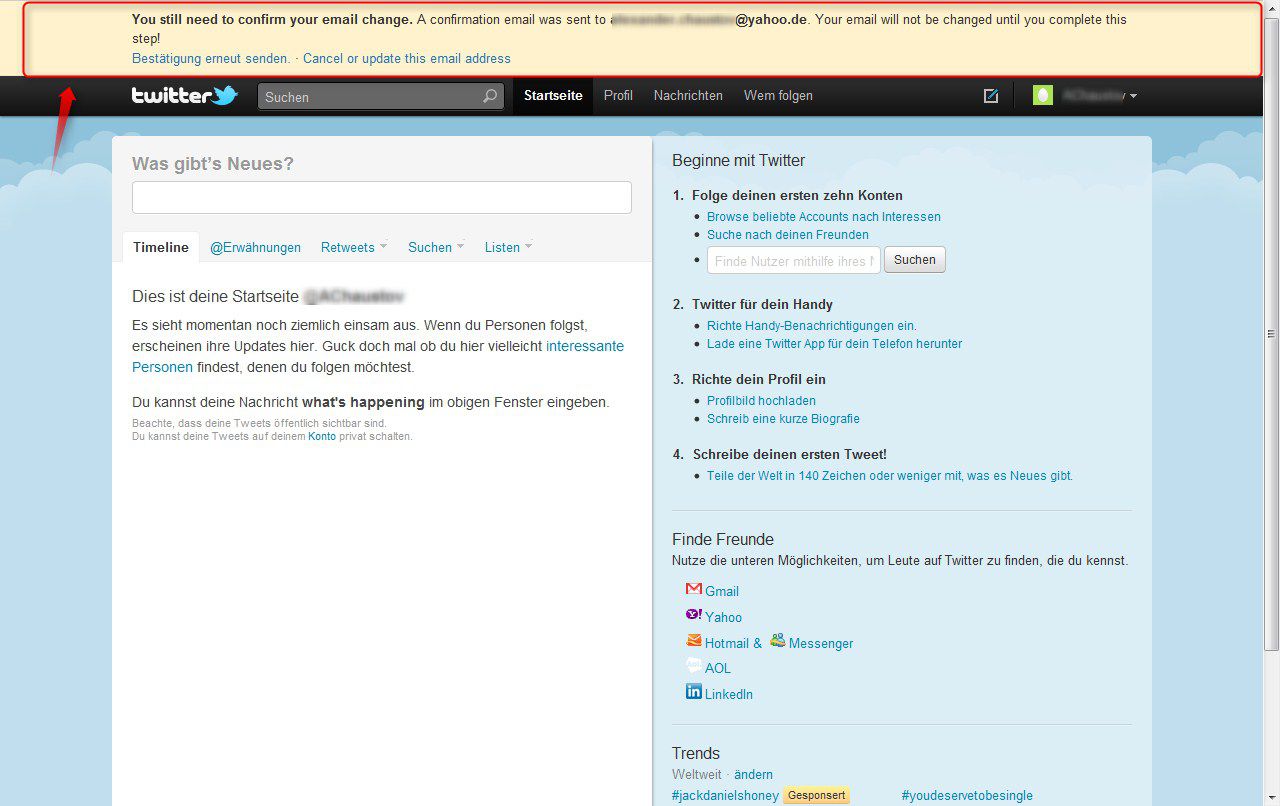Focus the Finde Nutzer mithilfe input
Image resolution: width=1280 pixels, height=806 pixels.
[x=794, y=260]
